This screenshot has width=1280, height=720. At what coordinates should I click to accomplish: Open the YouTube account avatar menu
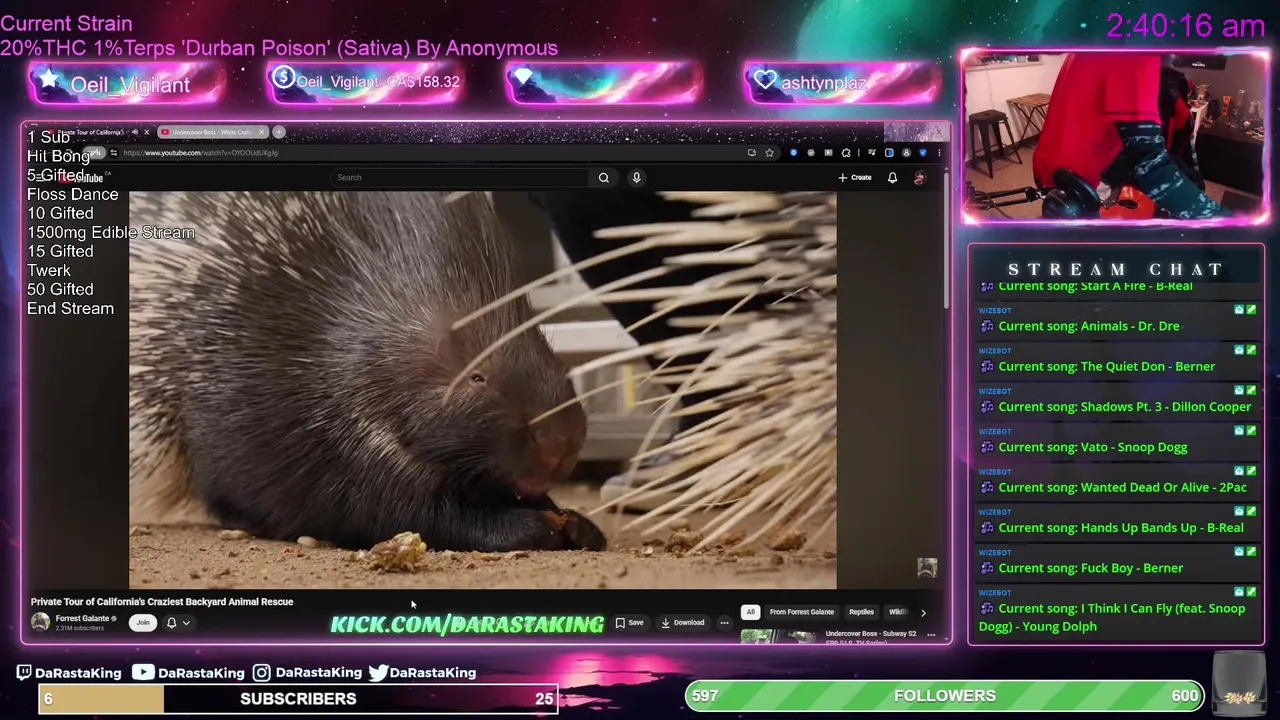click(x=919, y=177)
